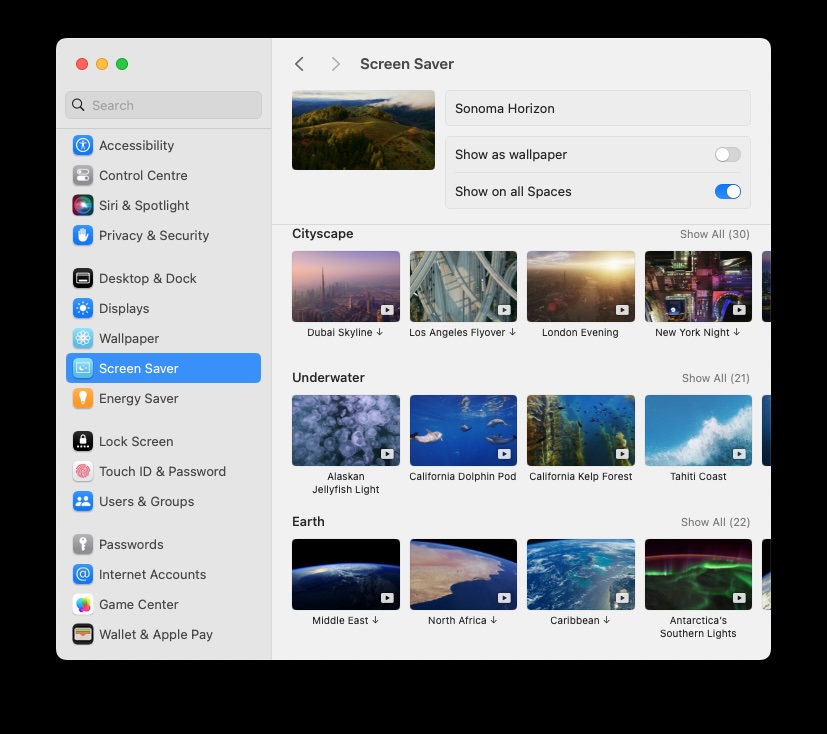
Task: Select the Caribbean thumbnail
Action: tap(581, 574)
